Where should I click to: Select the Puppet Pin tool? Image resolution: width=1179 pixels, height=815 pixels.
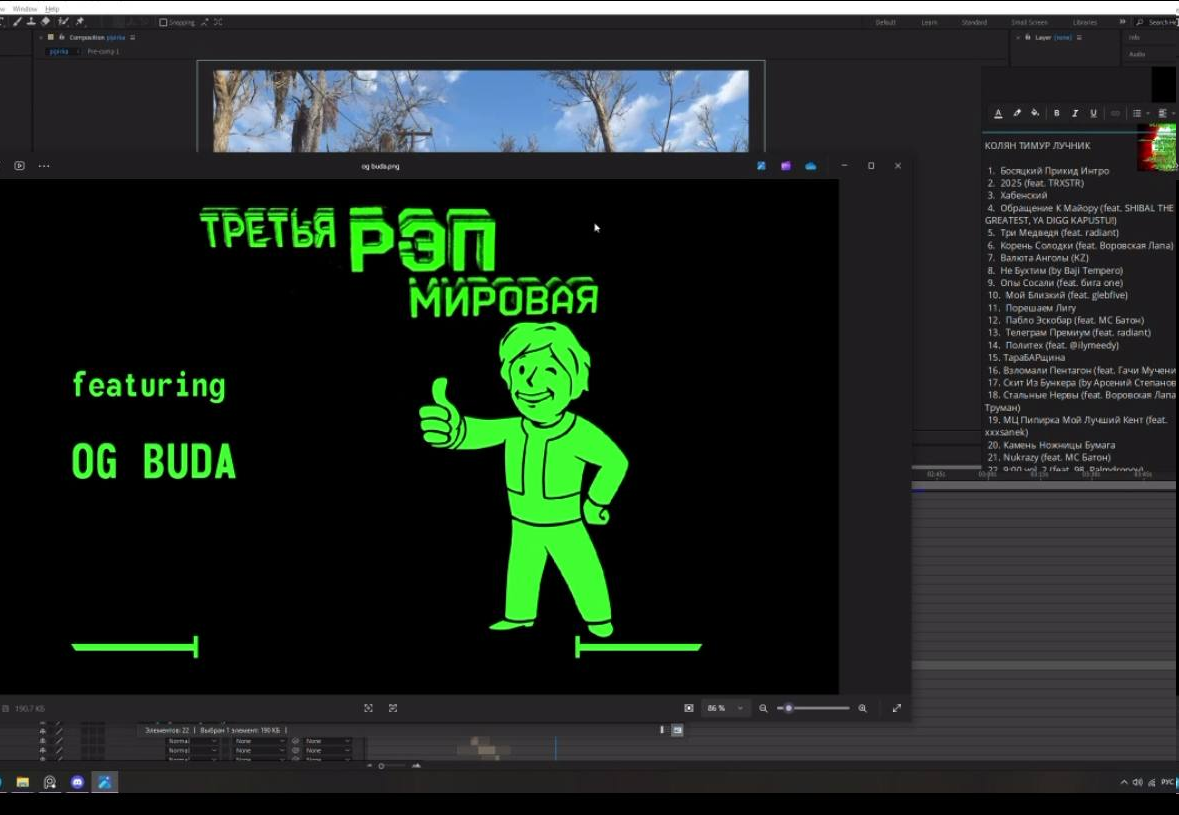[x=80, y=22]
